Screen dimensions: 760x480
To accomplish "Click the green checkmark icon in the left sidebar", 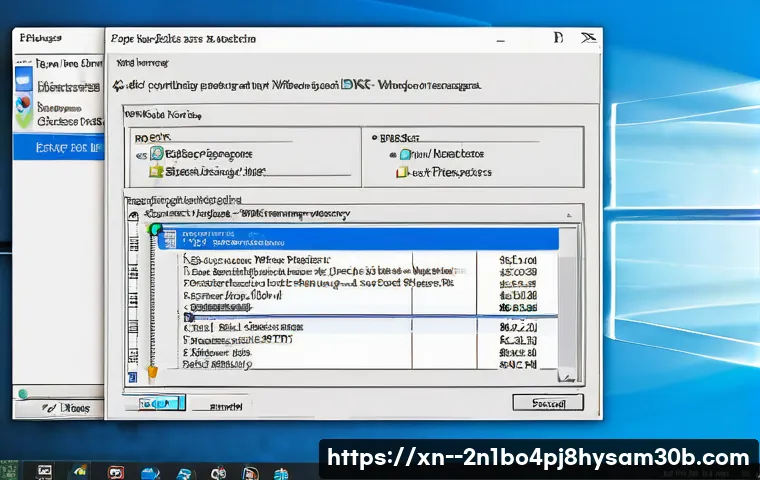I will coord(23,119).
